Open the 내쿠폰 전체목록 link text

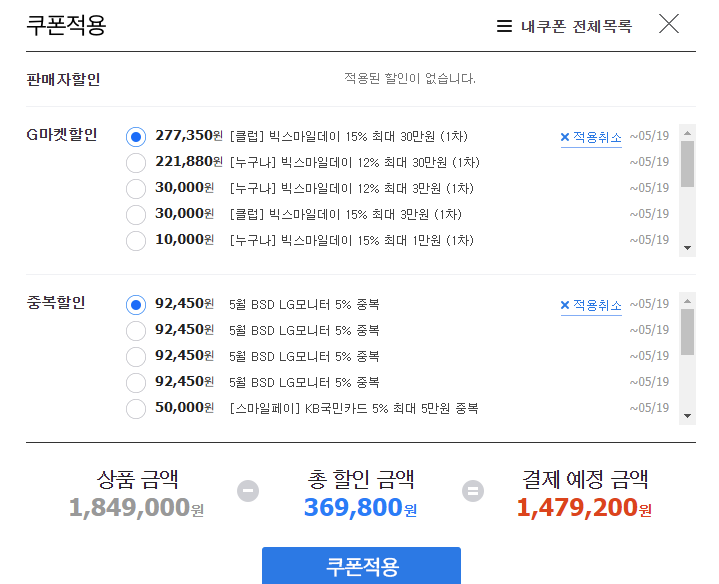click(x=576, y=26)
